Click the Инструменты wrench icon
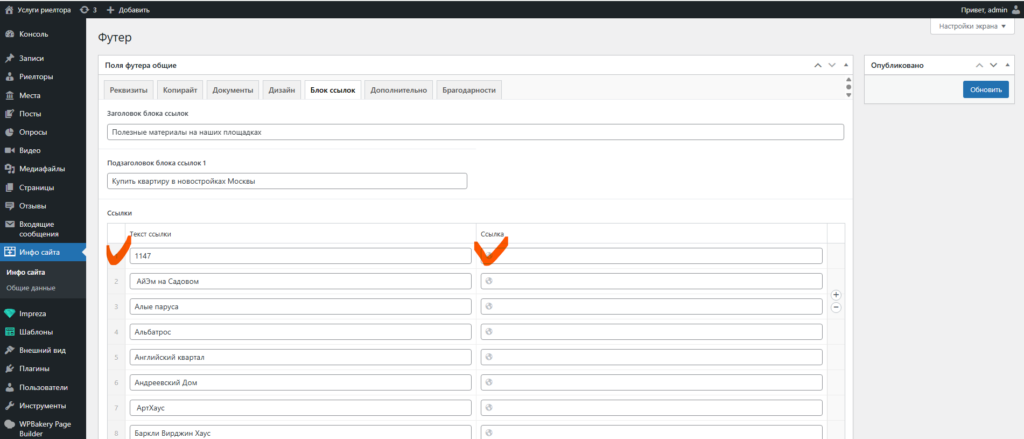The height and width of the screenshot is (439, 1024). [x=10, y=405]
